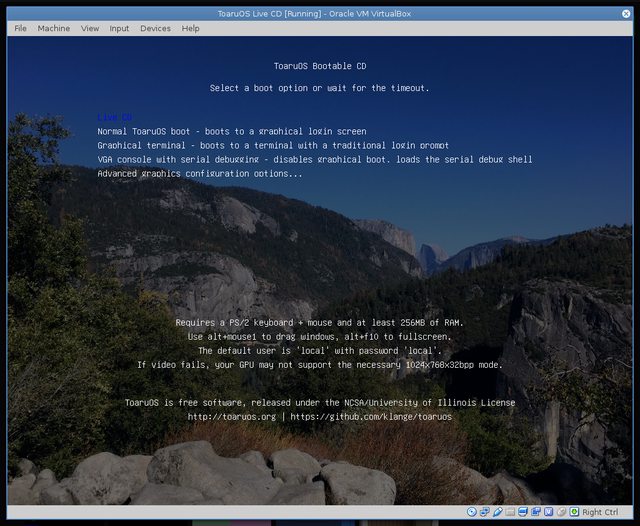Close the VirtualBox VM window
This screenshot has height=526, width=640.
point(626,13)
